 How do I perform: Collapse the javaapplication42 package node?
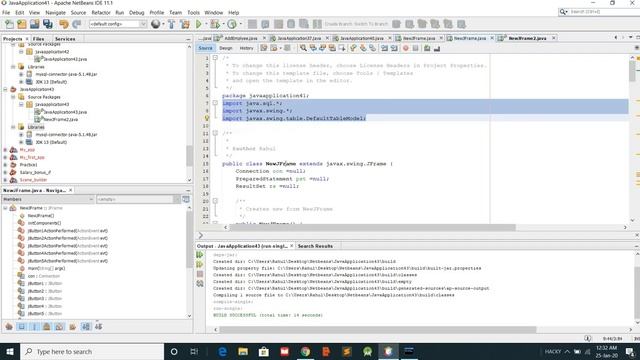tap(21, 52)
